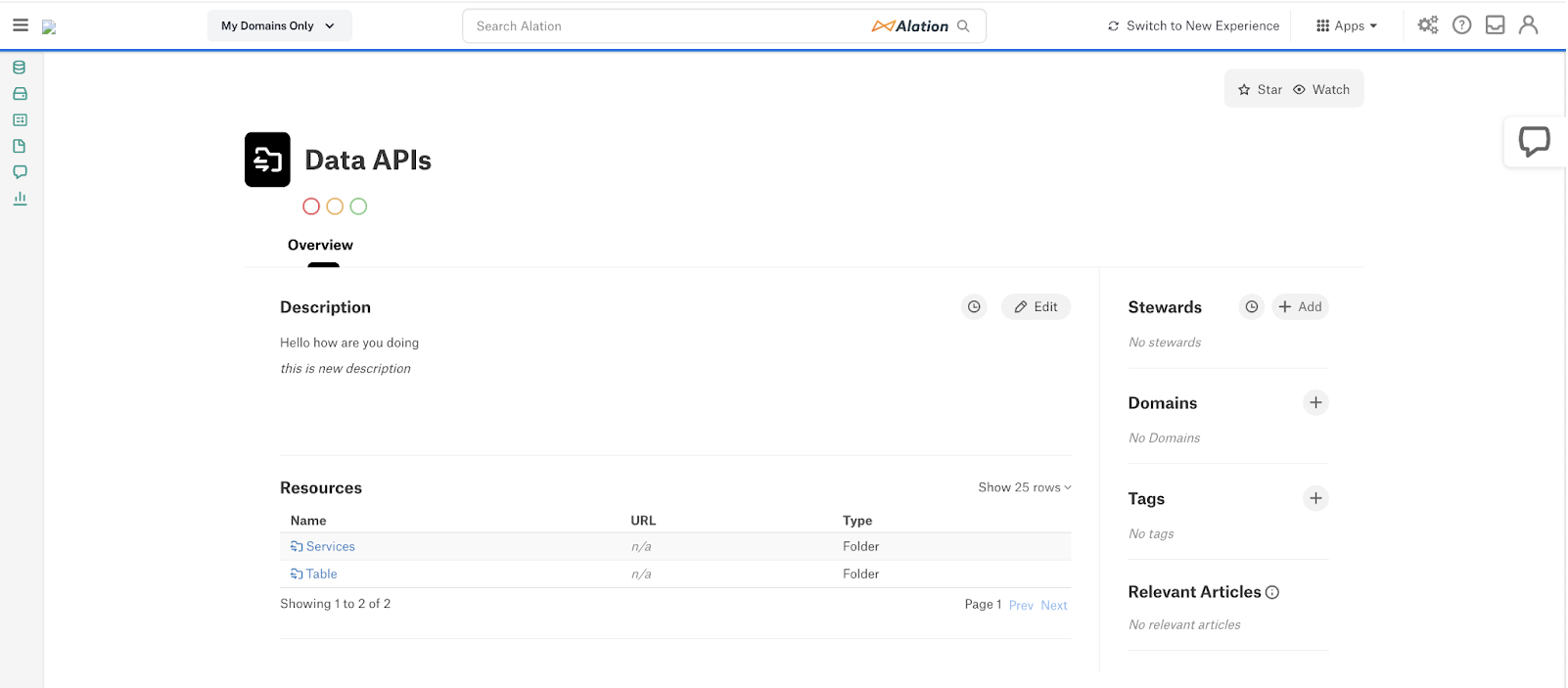Viewport: 1568px width, 688px height.
Task: Click the 'No relevant articles' text
Action: (1184, 625)
